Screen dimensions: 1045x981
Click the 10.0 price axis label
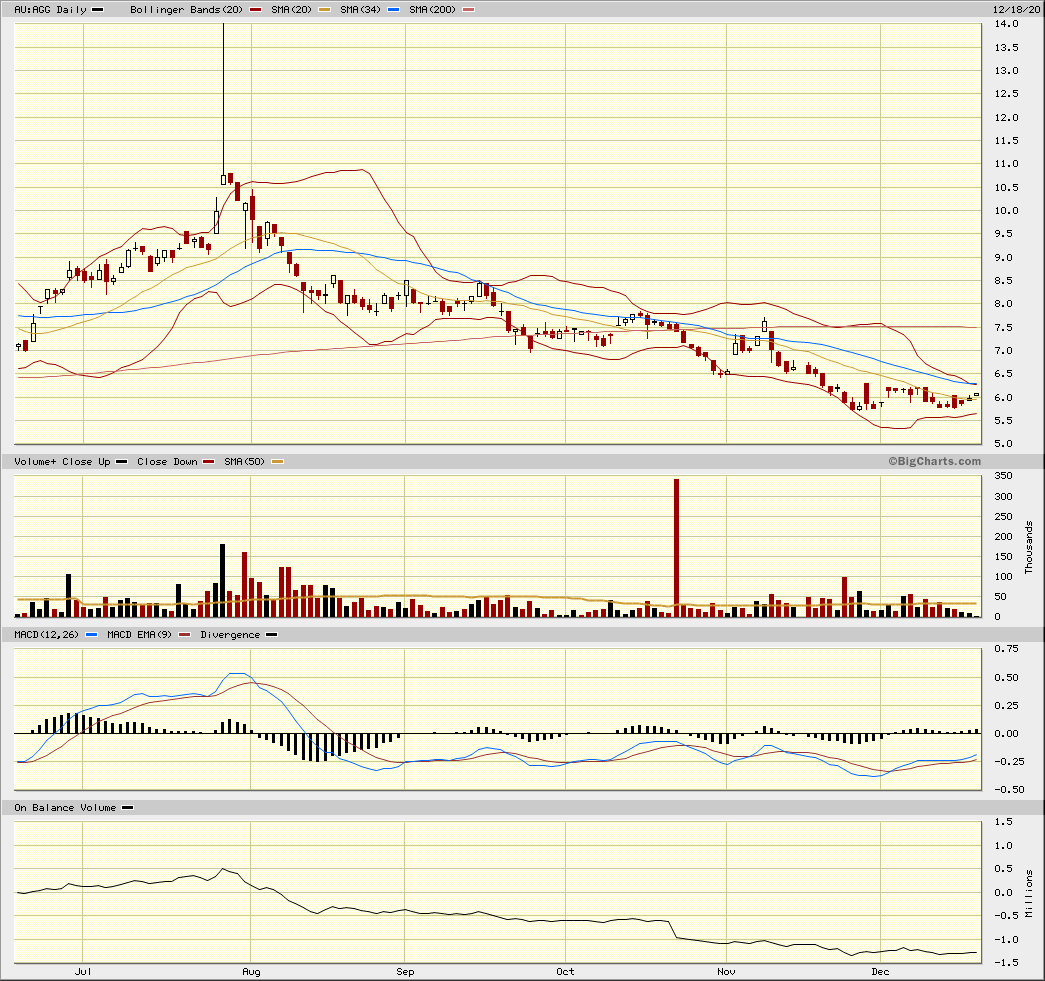[1006, 211]
